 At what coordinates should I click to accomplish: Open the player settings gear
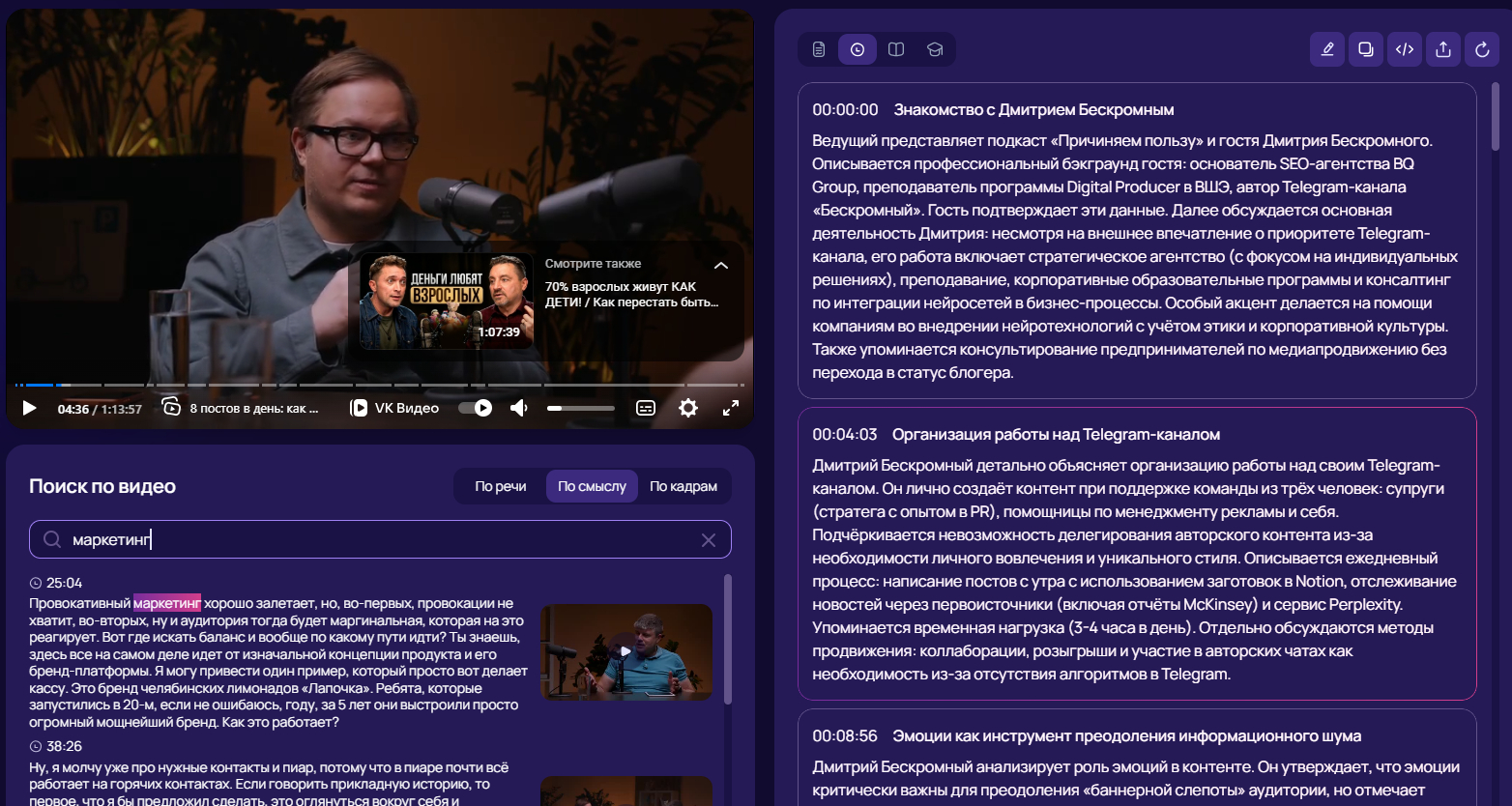(688, 408)
